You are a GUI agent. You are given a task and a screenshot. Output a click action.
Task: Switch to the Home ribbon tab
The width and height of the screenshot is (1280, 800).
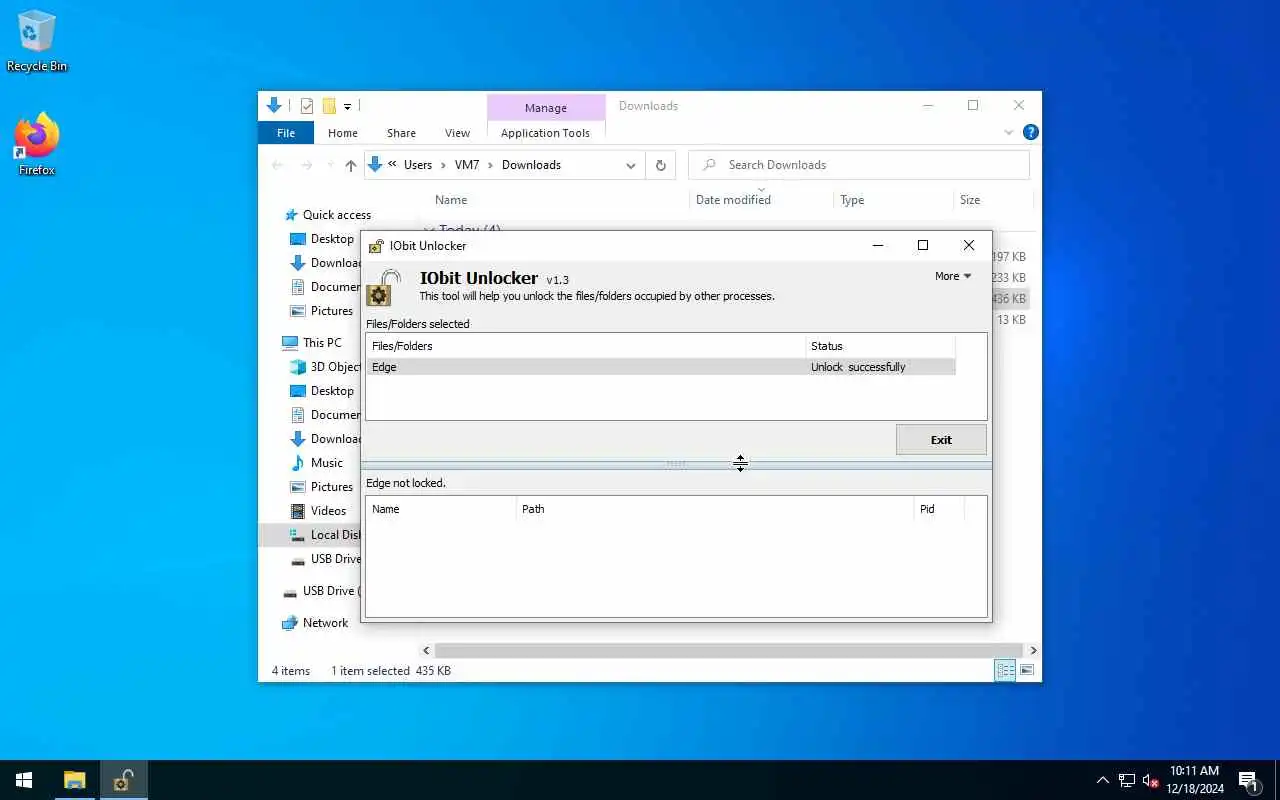coord(342,133)
